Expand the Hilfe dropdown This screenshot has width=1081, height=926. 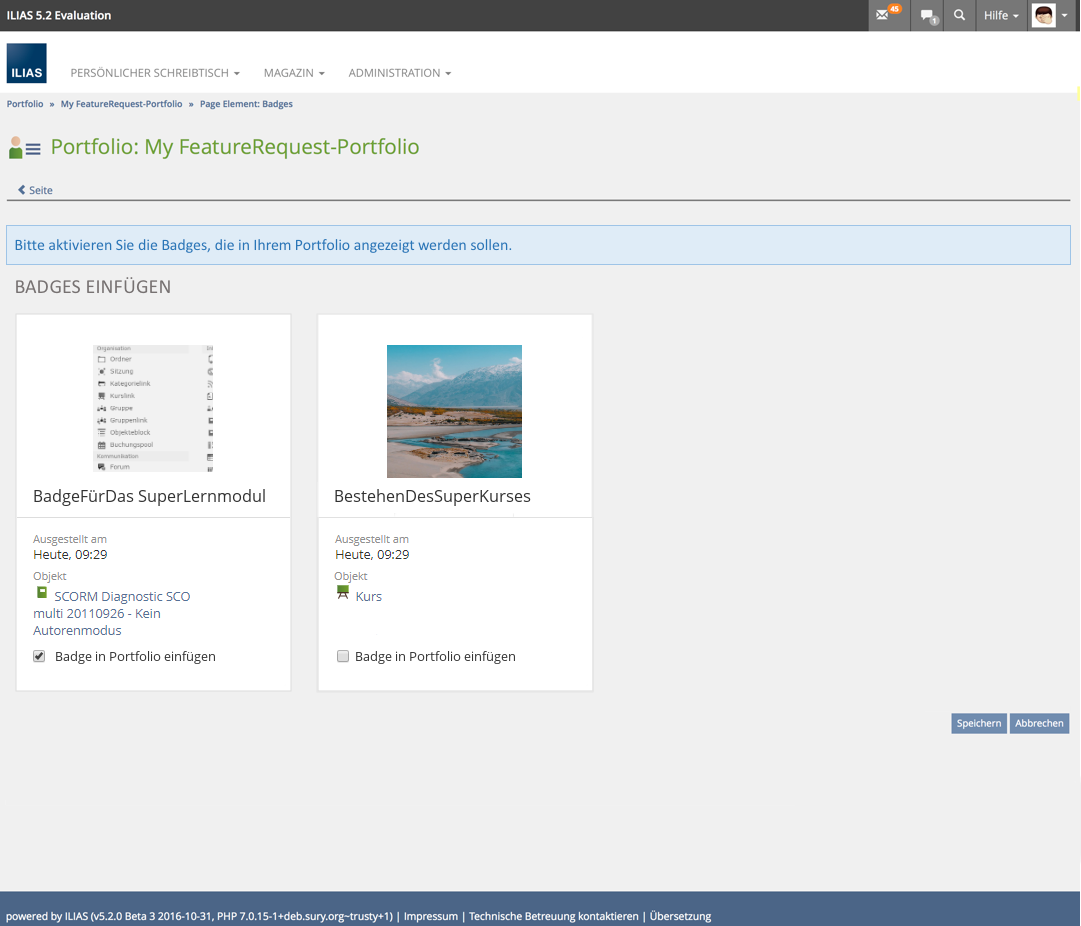1001,16
